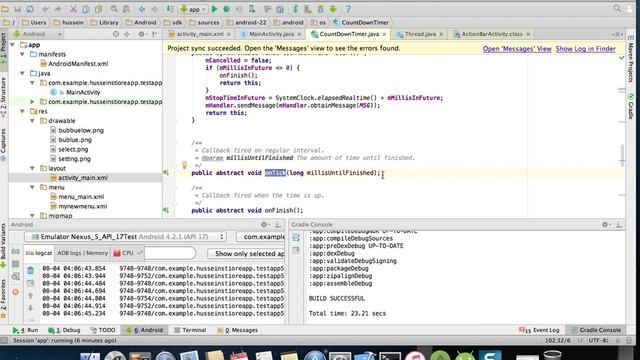This screenshot has width=640, height=360.
Task: Toggle the Build Variants tool window
Action: pos(3,245)
